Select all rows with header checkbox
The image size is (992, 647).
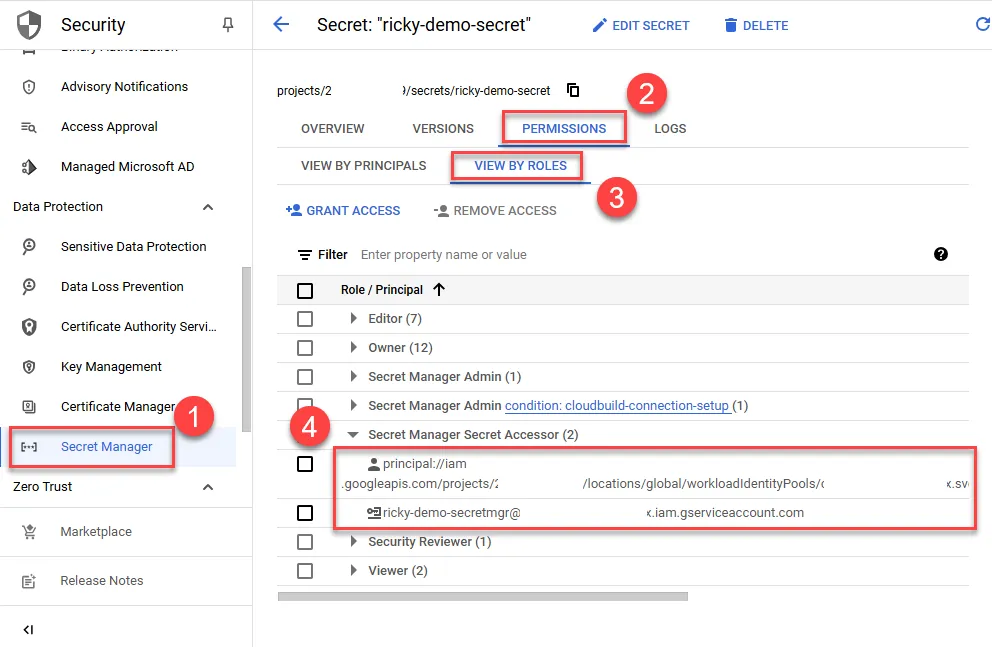[305, 290]
